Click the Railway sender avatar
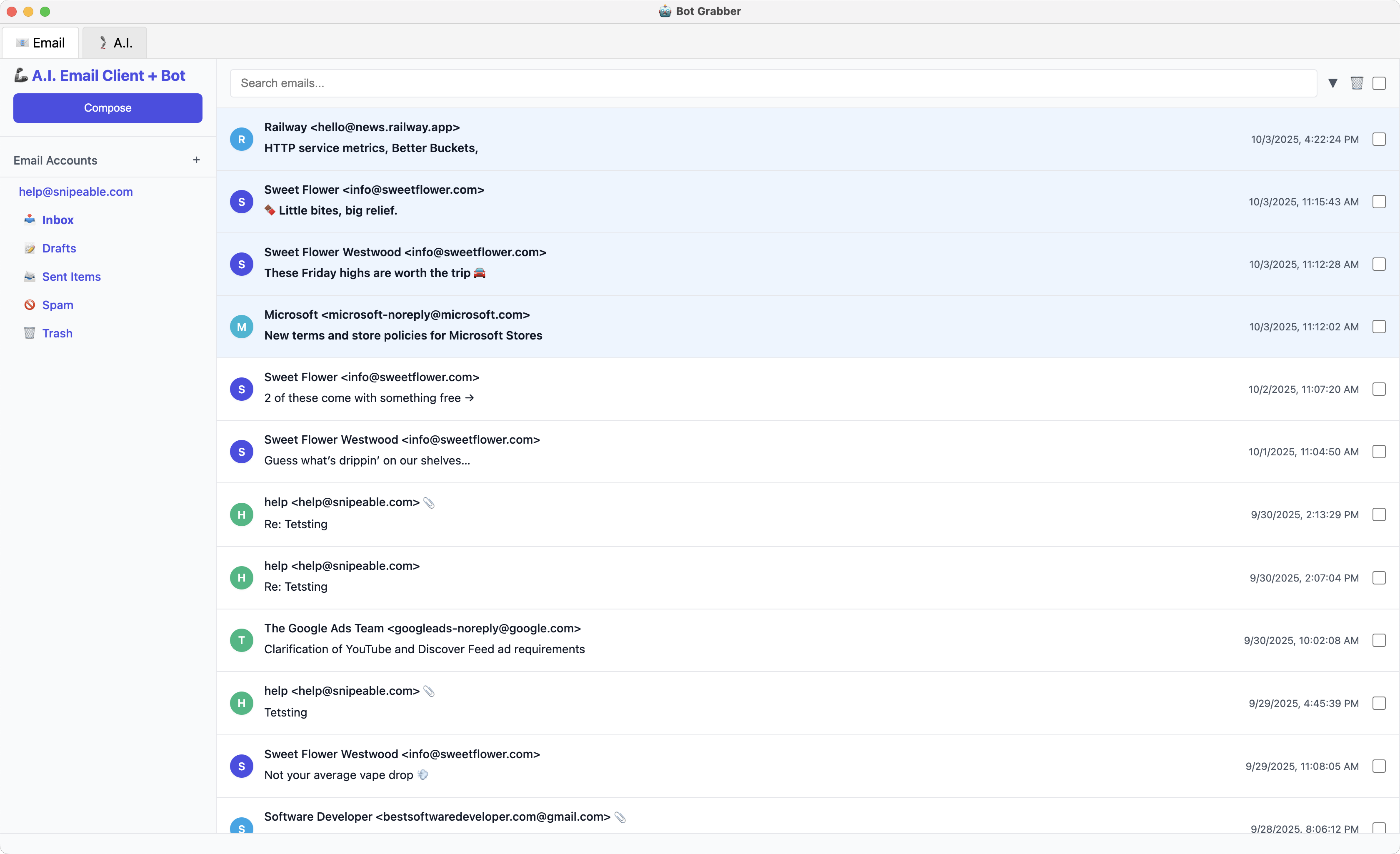The height and width of the screenshot is (854, 1400). 242,139
